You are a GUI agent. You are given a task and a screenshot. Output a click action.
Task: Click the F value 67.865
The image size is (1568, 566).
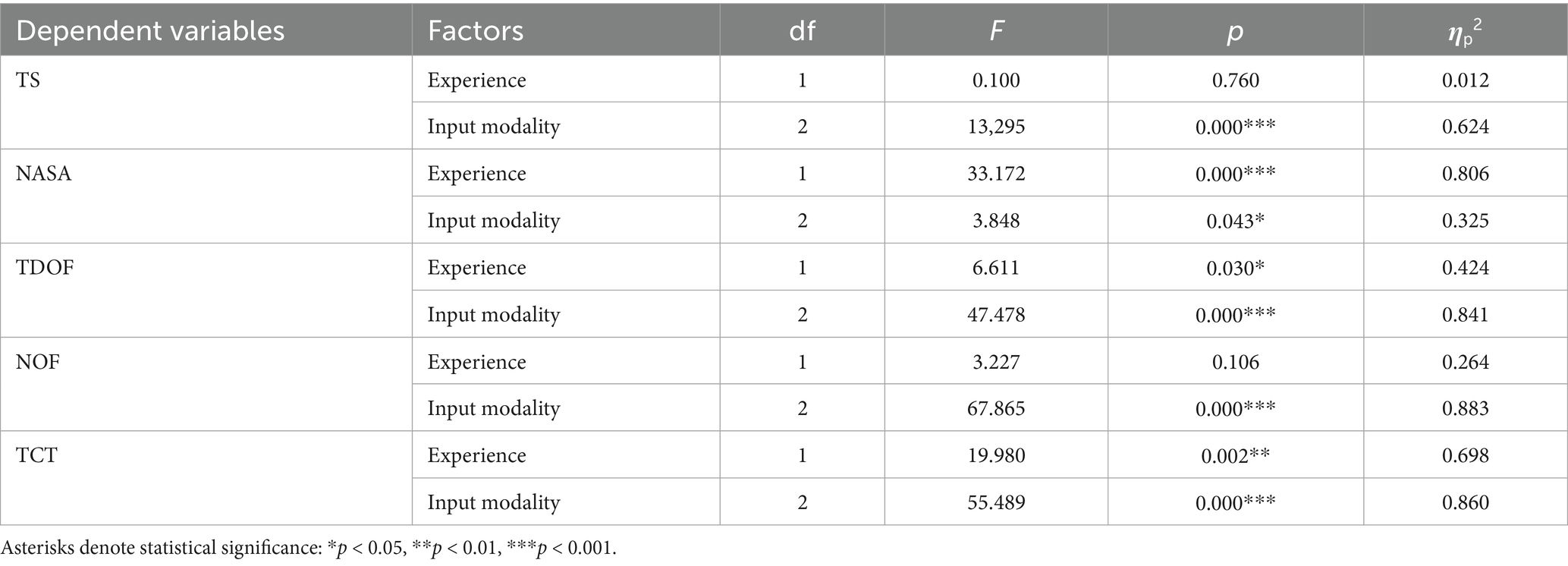(996, 408)
